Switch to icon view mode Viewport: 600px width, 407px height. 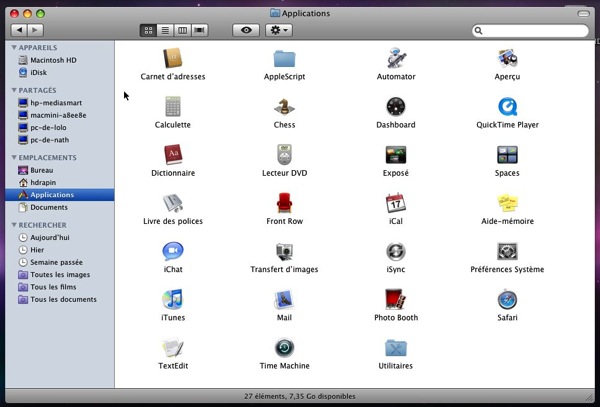coord(149,31)
